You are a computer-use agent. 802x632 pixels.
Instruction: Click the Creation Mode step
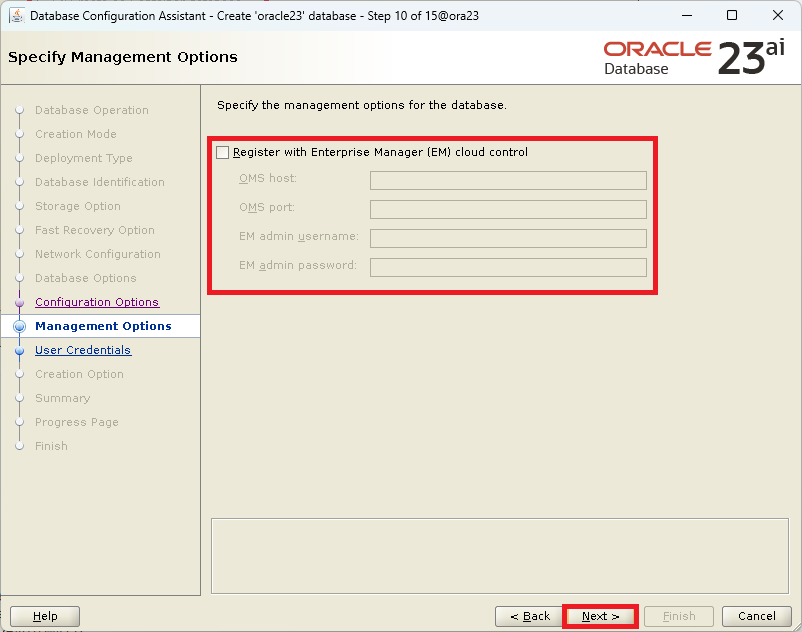(x=76, y=134)
